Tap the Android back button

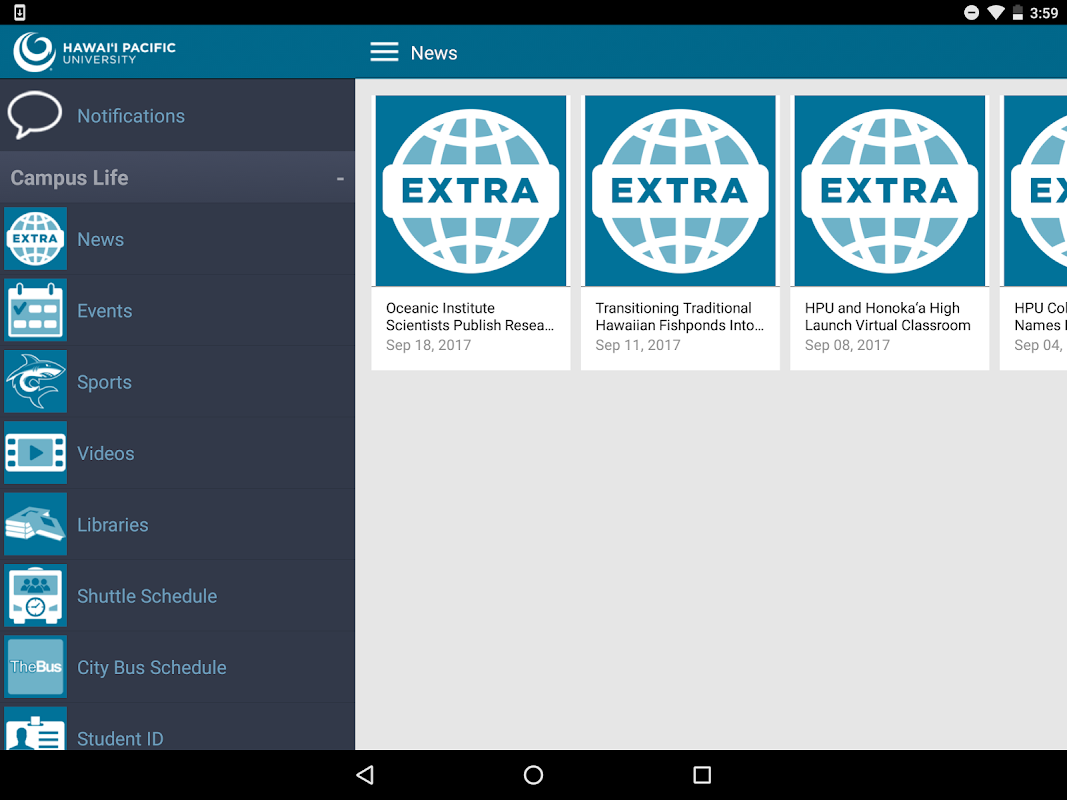point(365,775)
